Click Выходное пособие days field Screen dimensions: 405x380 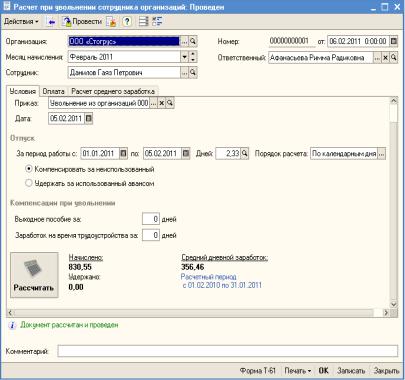[151, 219]
